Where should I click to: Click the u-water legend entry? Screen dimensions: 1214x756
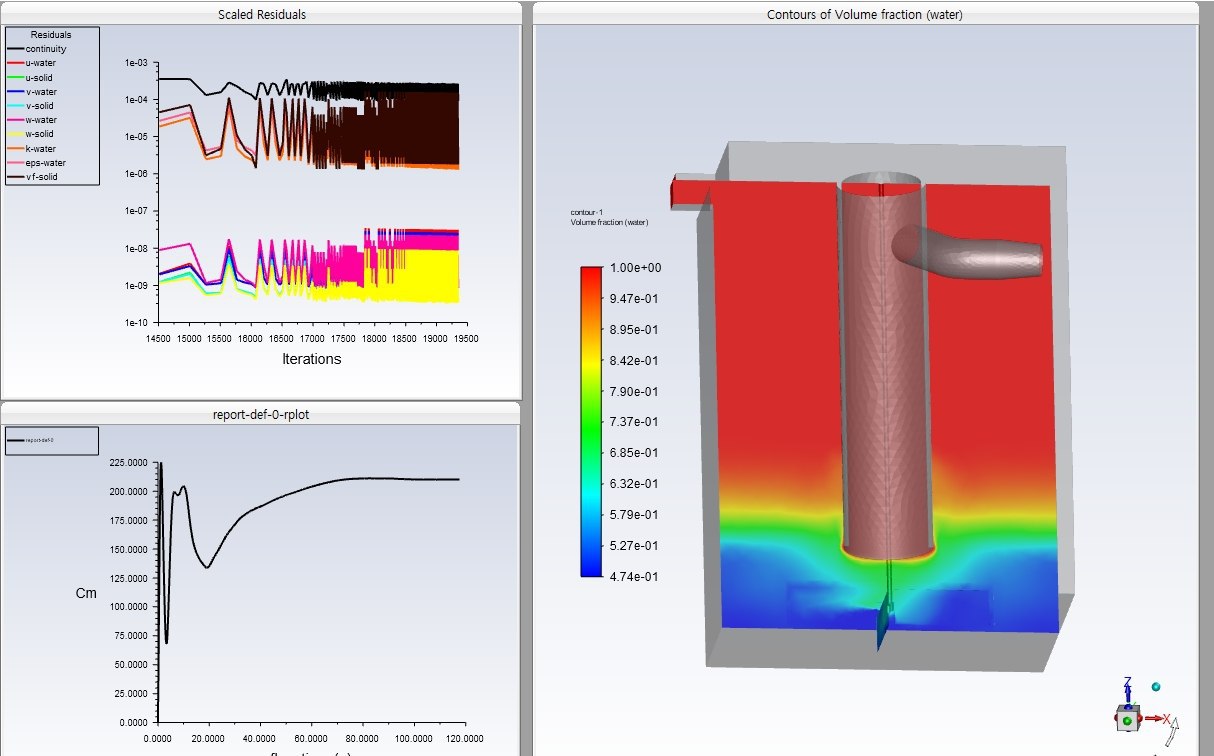coord(42,62)
